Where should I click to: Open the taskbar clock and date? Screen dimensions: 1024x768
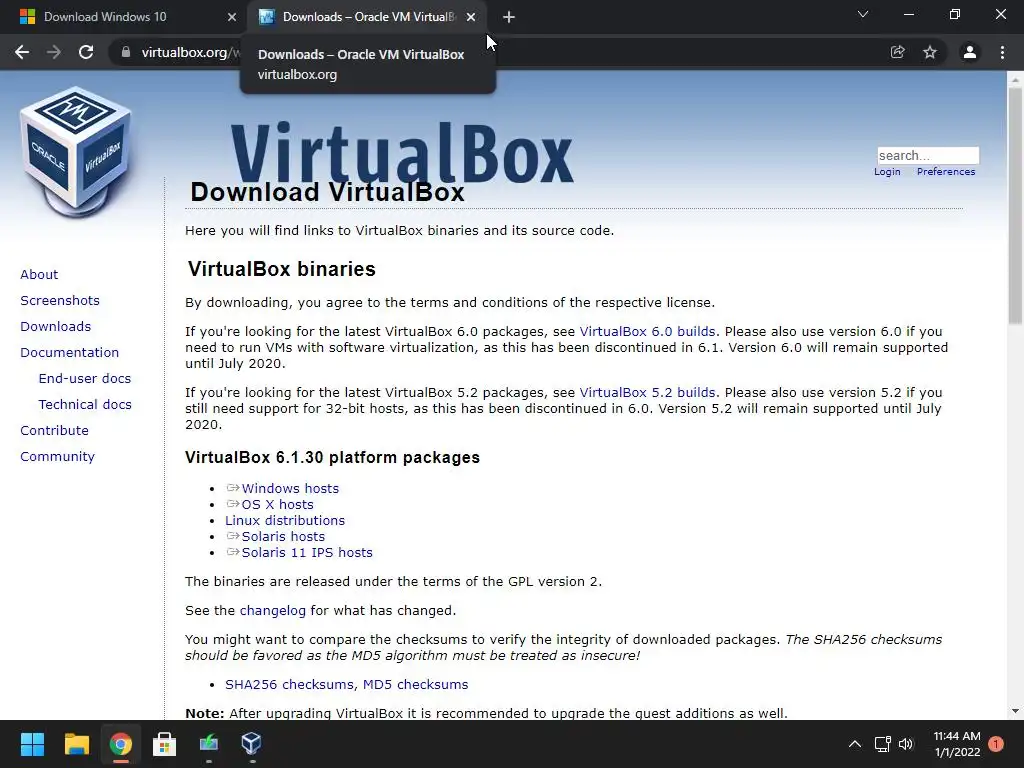pyautogui.click(x=957, y=744)
